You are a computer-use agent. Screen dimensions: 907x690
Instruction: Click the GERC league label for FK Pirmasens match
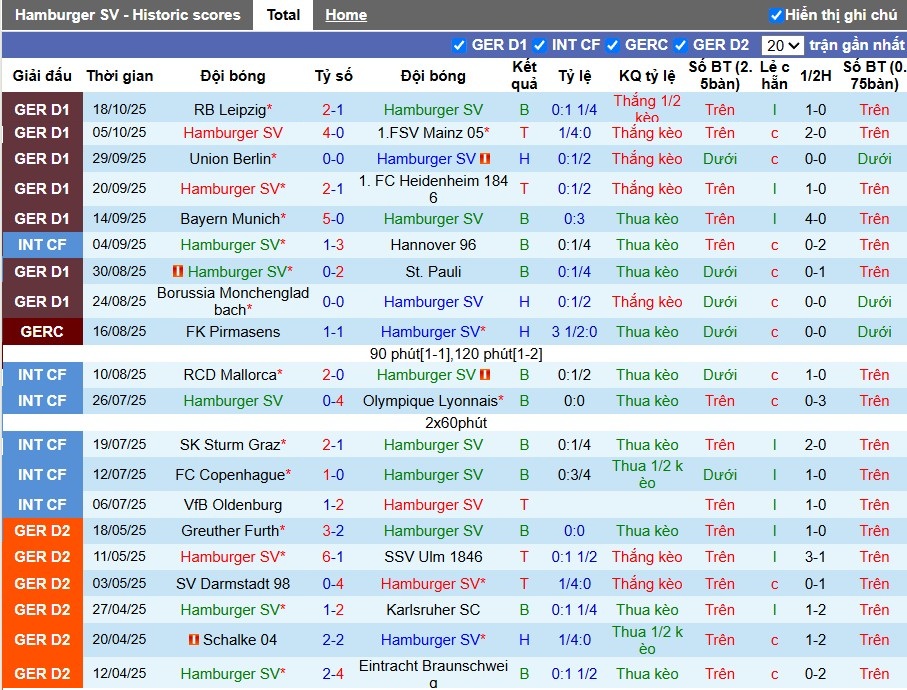coord(42,332)
